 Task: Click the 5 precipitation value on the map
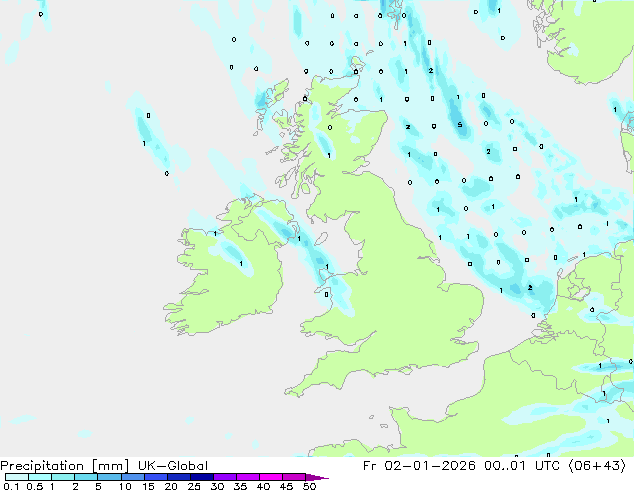tap(460, 125)
